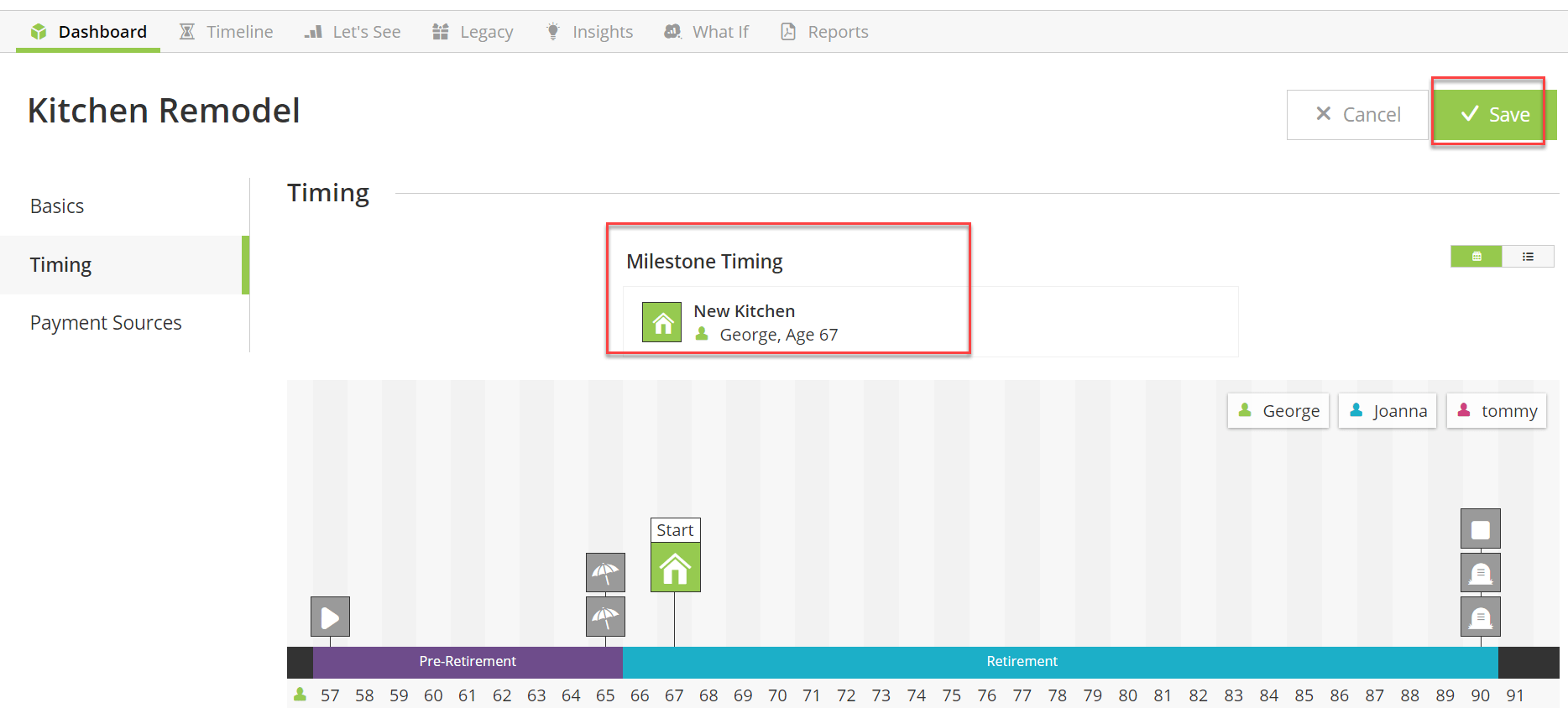Click the square stop marker icon
The width and height of the screenshot is (1568, 708).
point(1481,529)
